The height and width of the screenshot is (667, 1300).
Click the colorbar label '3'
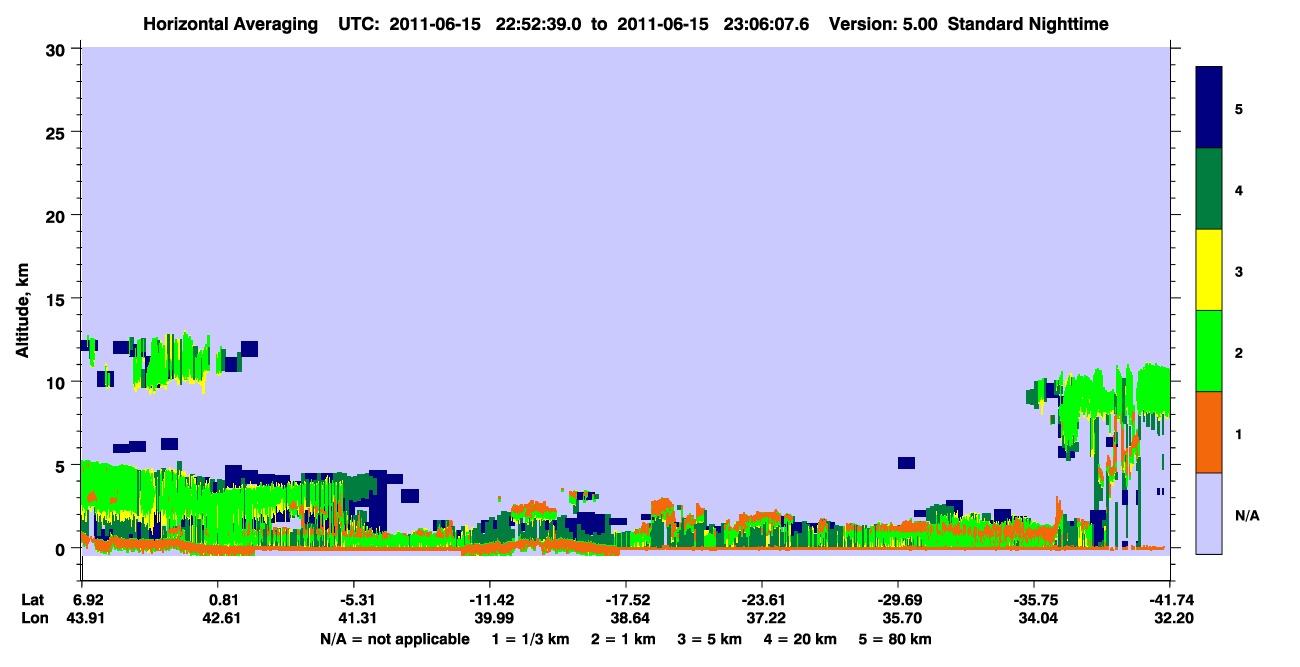point(1239,271)
